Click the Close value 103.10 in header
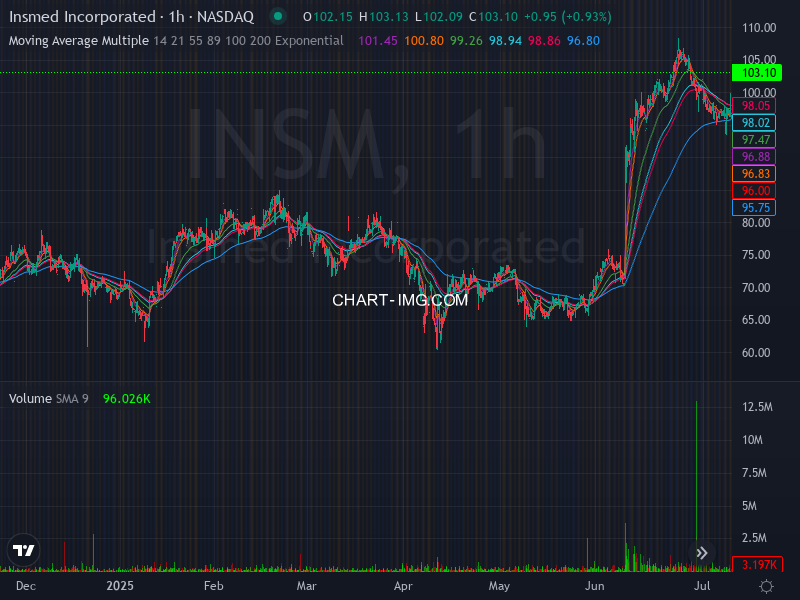This screenshot has width=800, height=600. [x=498, y=17]
